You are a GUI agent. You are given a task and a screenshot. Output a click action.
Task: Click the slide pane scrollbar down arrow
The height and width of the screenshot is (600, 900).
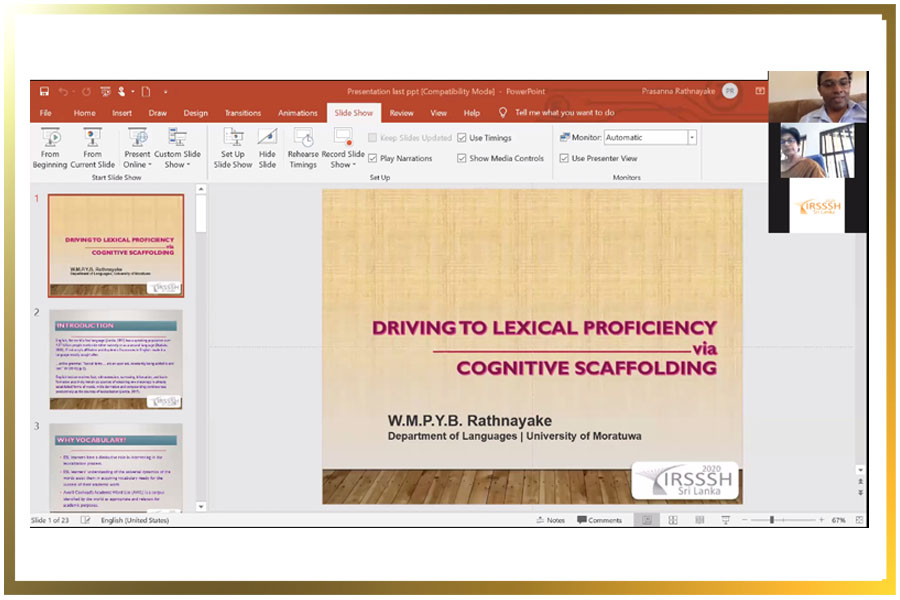(201, 506)
